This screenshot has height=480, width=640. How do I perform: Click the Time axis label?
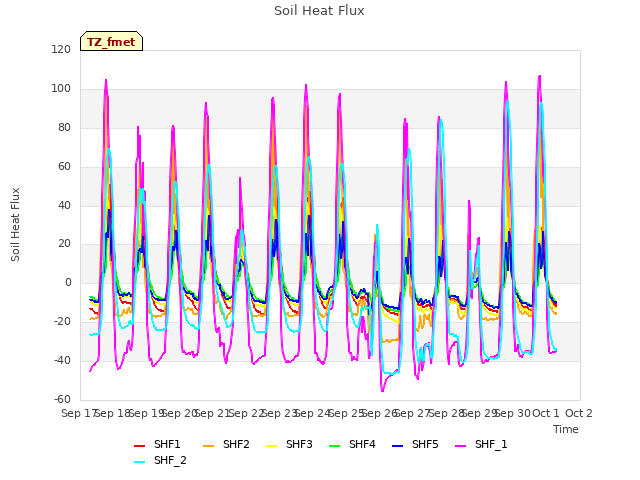coord(566,429)
